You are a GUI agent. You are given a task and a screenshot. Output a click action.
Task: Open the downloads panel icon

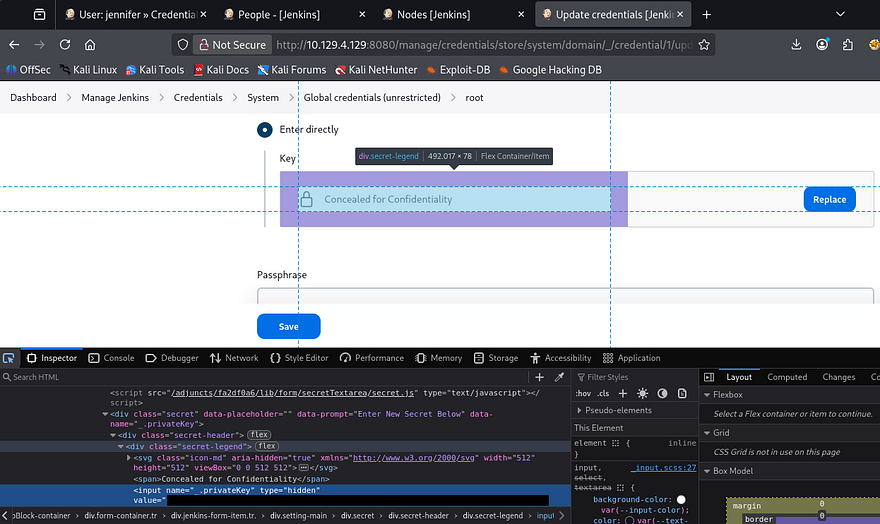pos(796,45)
